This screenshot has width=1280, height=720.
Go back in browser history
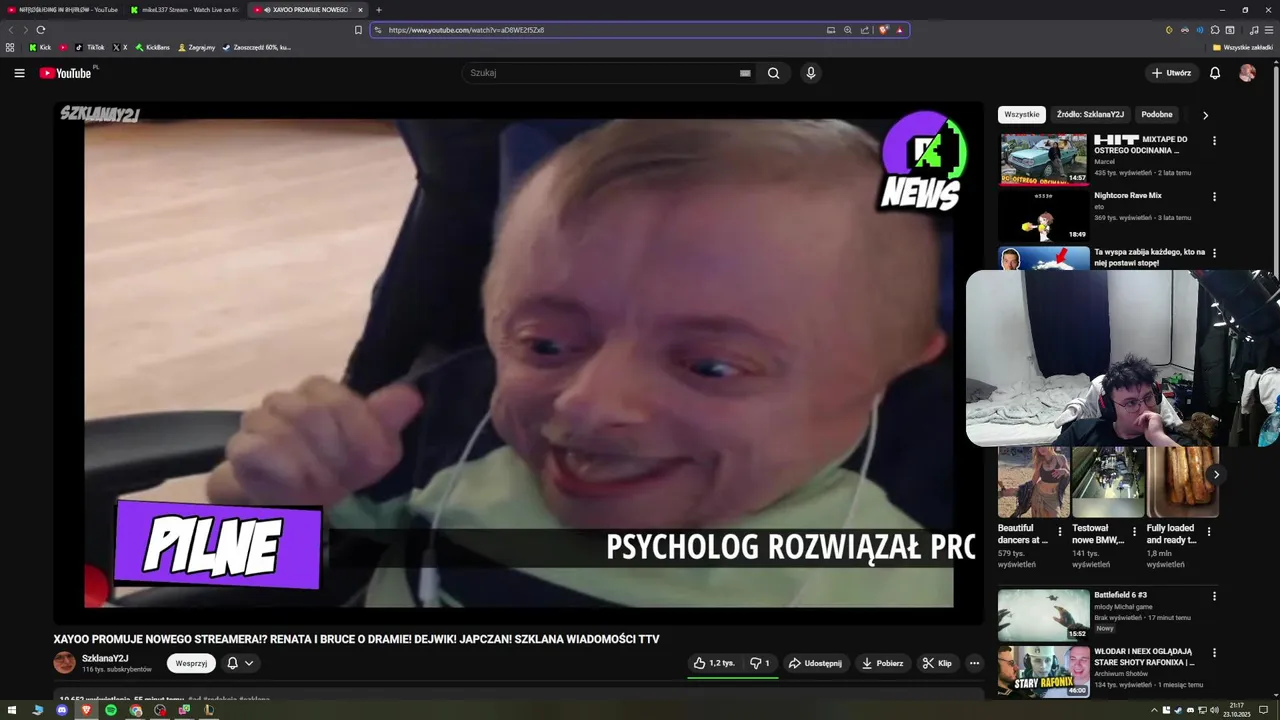pos(11,30)
